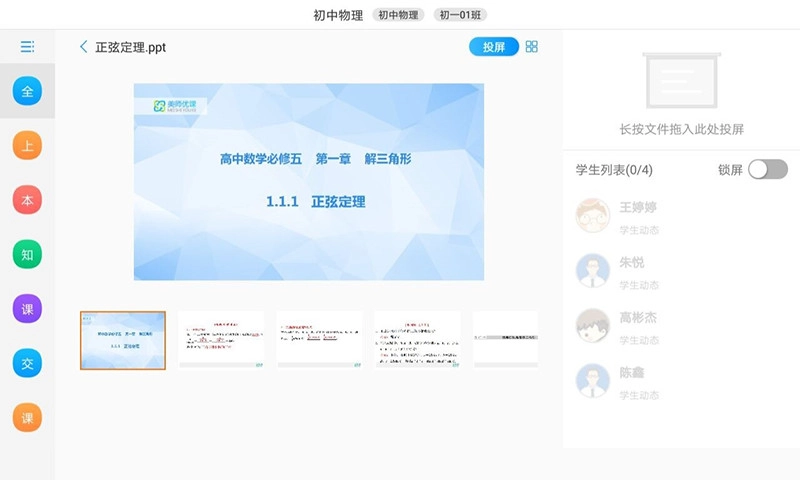Viewport: 800px width, 480px height.
Task: Select student 高彬杰's avatar
Action: [x=593, y=326]
